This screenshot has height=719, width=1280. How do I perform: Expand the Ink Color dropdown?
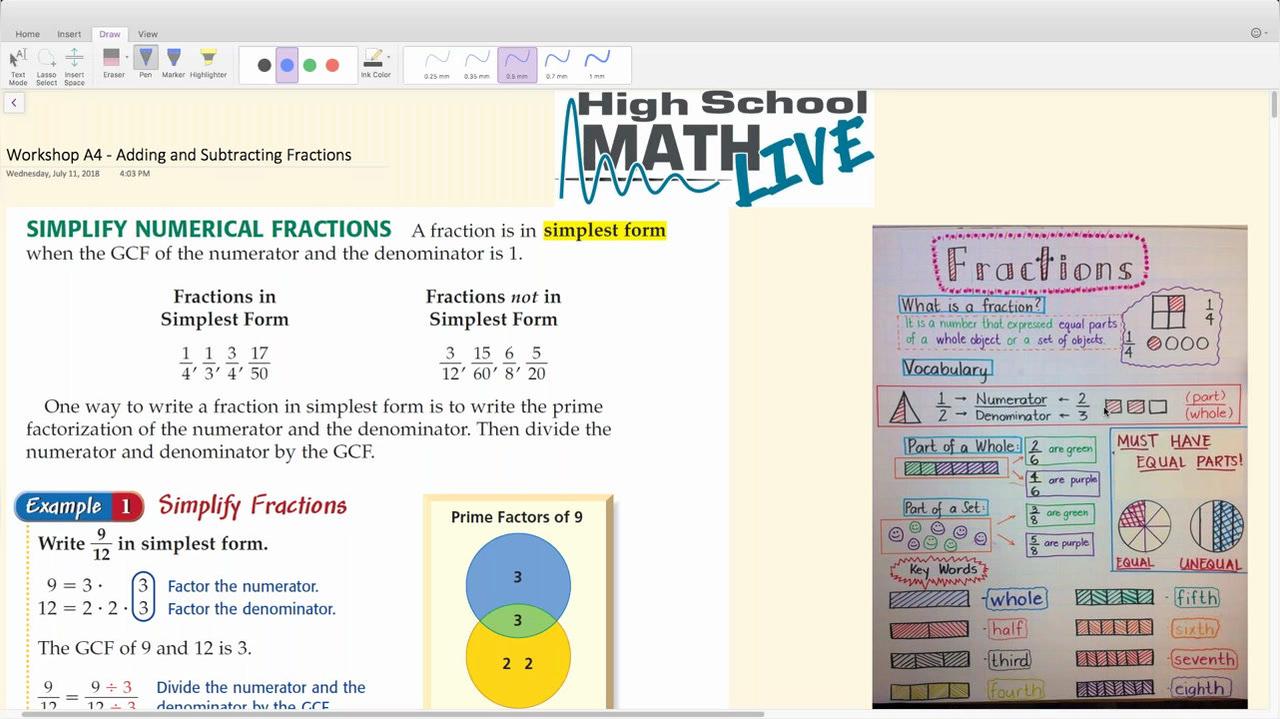(x=388, y=58)
